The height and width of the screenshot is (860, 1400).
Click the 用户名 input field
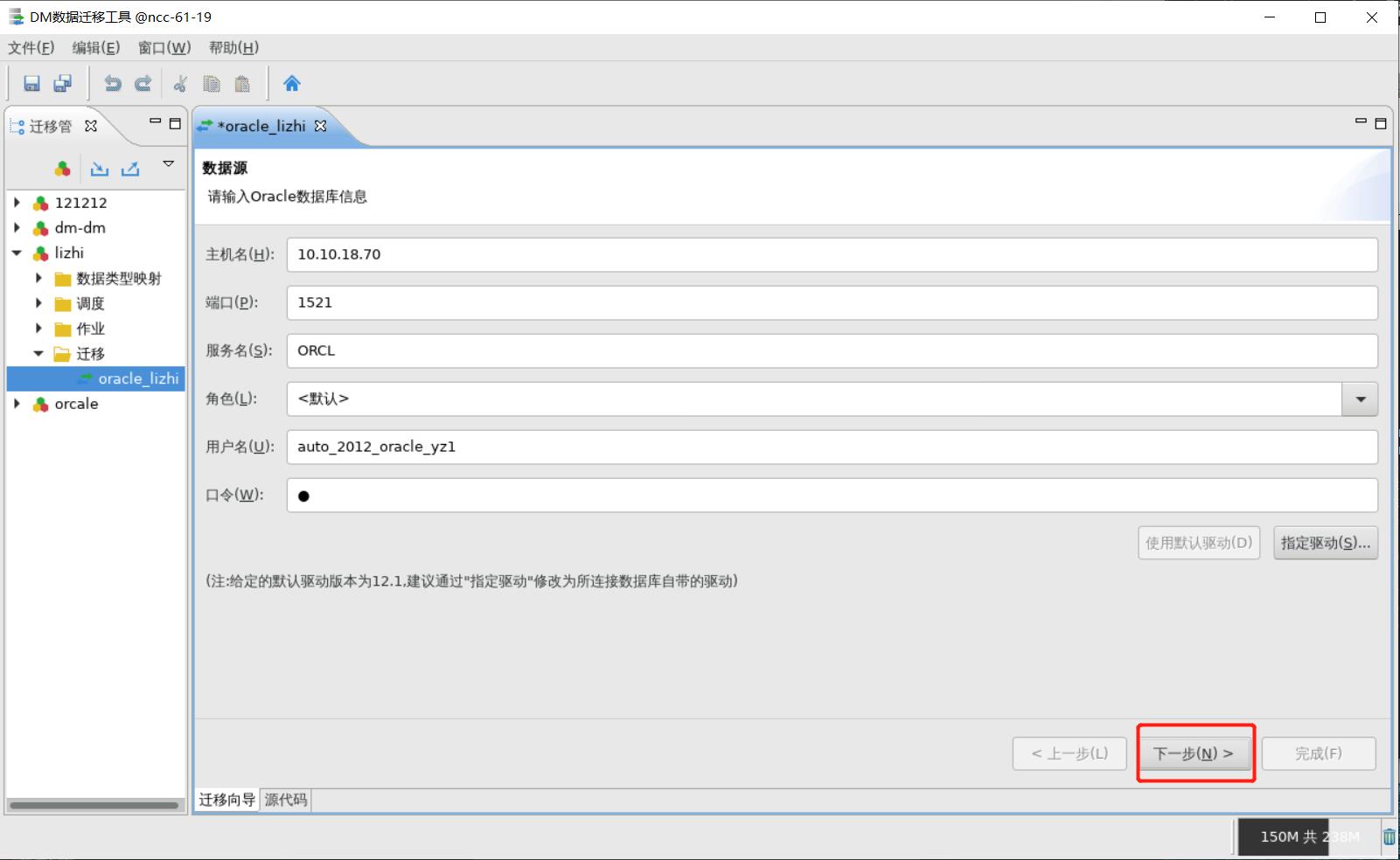tap(832, 447)
